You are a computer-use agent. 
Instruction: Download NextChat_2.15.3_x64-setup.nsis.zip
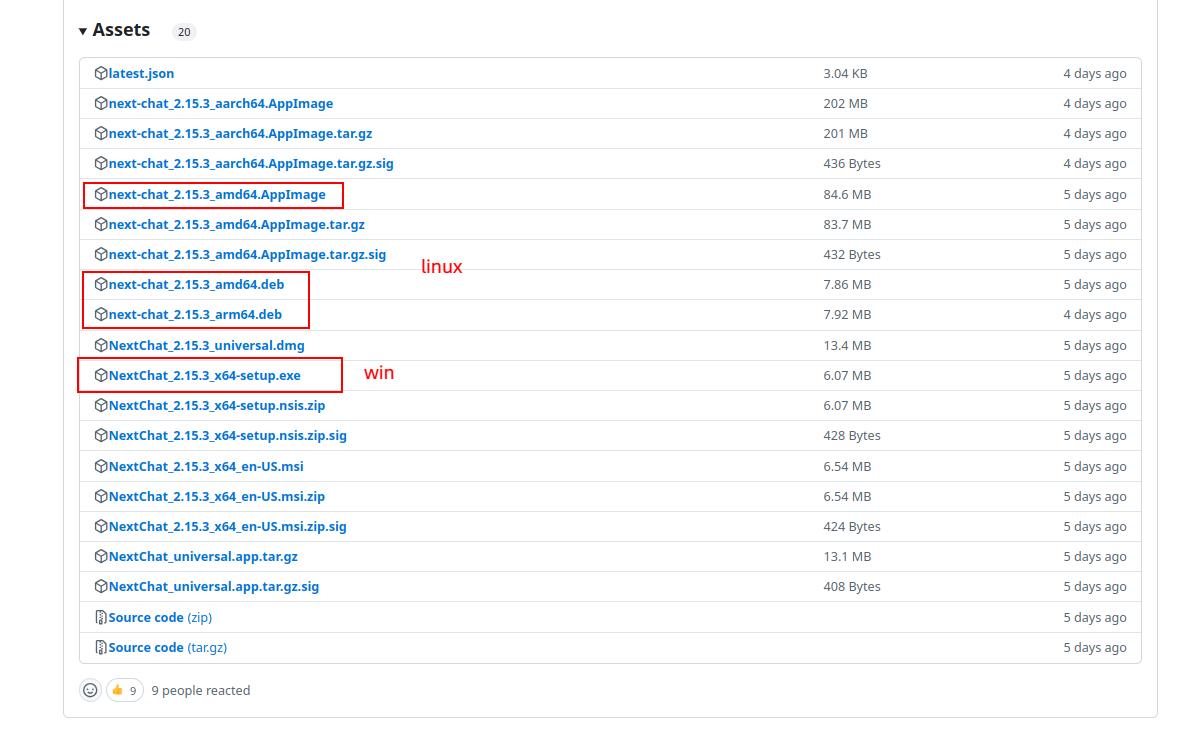[217, 405]
